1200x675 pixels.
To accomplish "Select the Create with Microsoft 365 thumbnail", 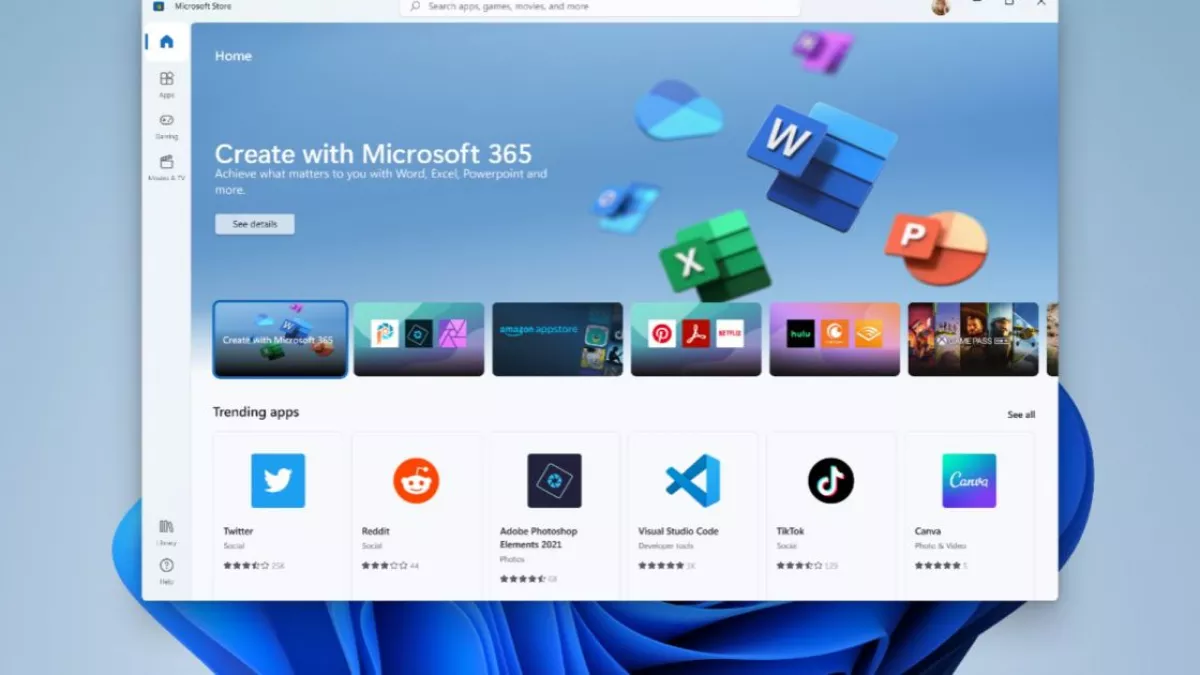I will [x=280, y=339].
